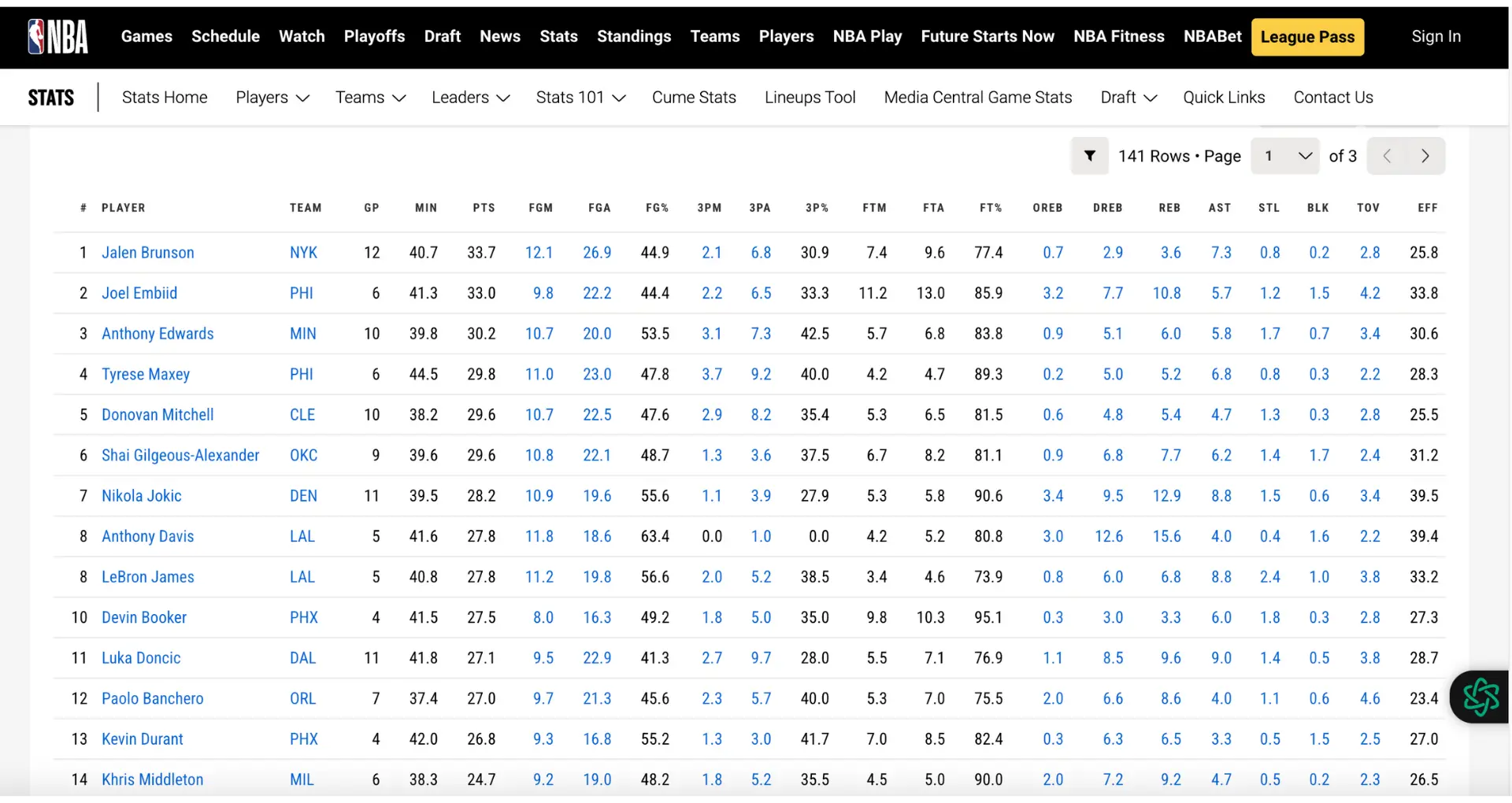Select the page number dropdown
Image resolution: width=1512 pixels, height=803 pixels.
(1285, 156)
